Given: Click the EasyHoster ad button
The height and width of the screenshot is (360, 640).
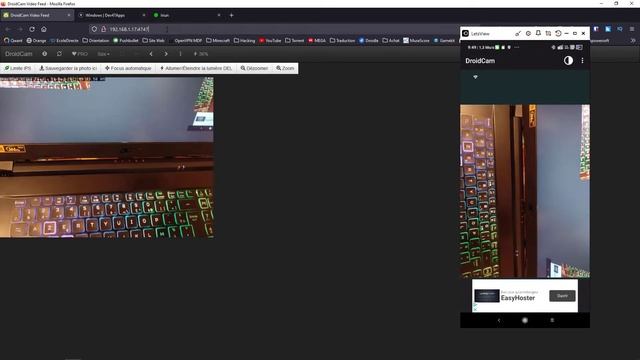Looking at the screenshot, I should [x=562, y=296].
